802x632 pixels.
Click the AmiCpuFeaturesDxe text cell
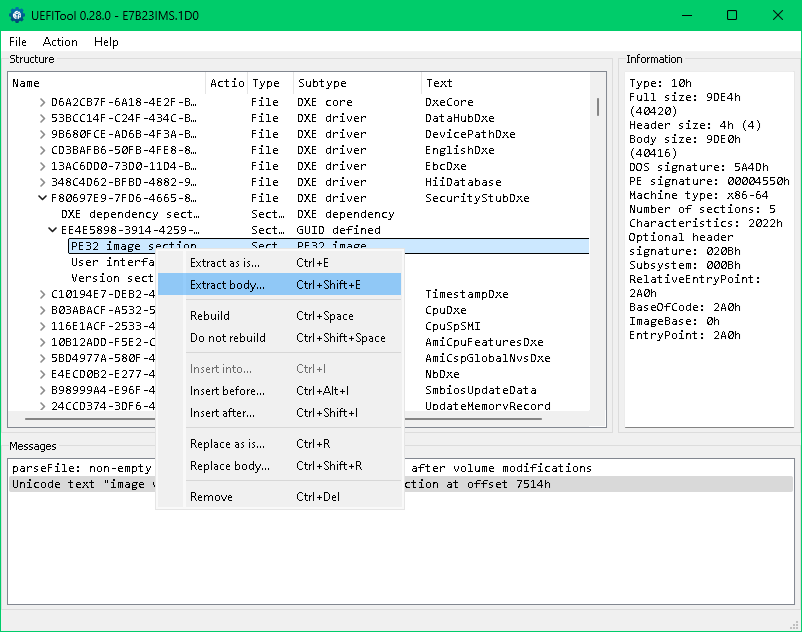pos(484,342)
